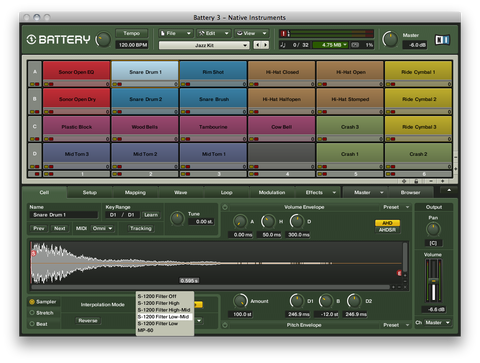This screenshot has height=363, width=480.
Task: Click the file icon in the File menu button
Action: pos(162,33)
